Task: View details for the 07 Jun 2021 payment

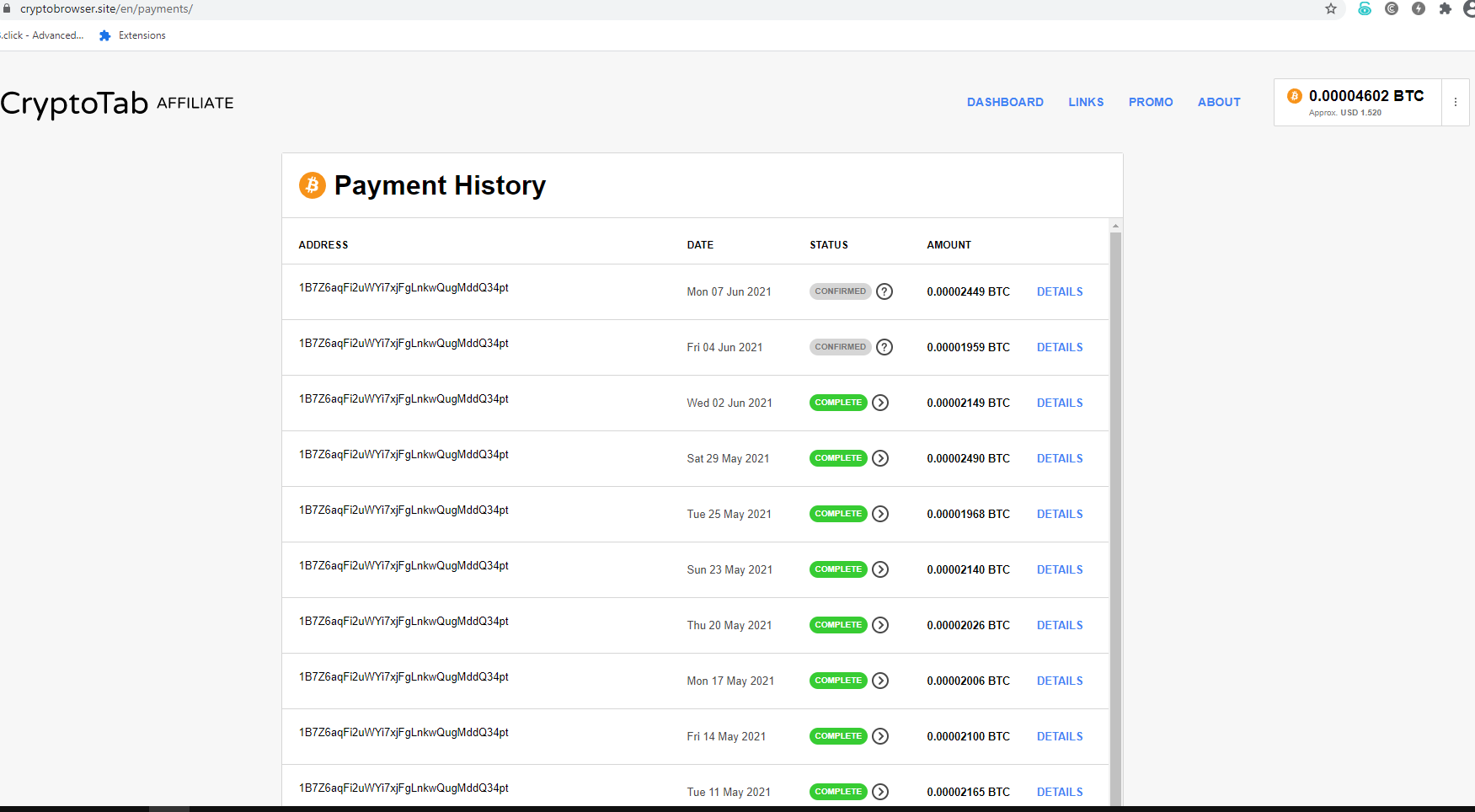Action: click(x=1060, y=291)
